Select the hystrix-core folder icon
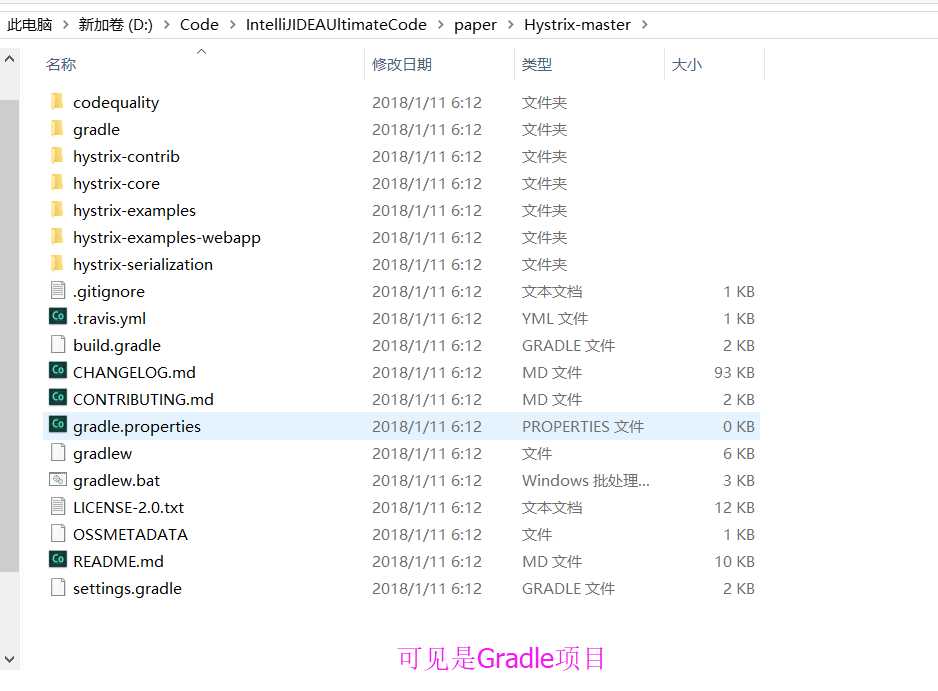938x691 pixels. 57,182
